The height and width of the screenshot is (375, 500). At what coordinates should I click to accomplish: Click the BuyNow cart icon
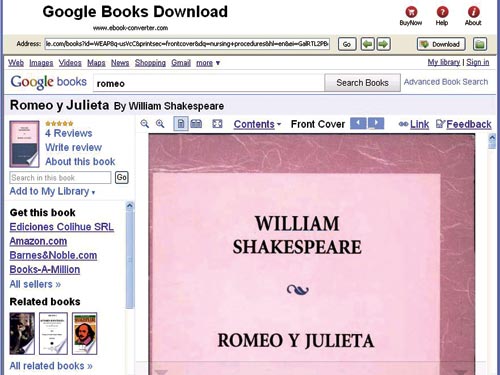tap(411, 12)
